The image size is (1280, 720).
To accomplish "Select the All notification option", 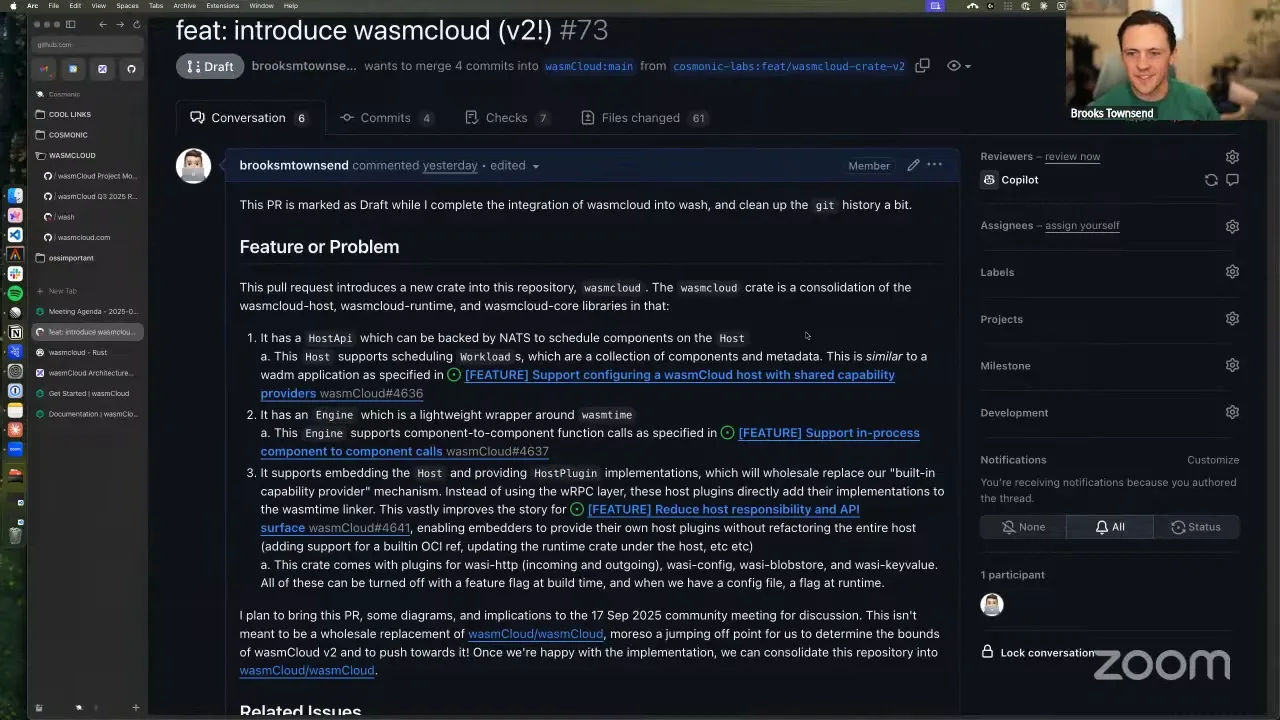I will [1110, 527].
